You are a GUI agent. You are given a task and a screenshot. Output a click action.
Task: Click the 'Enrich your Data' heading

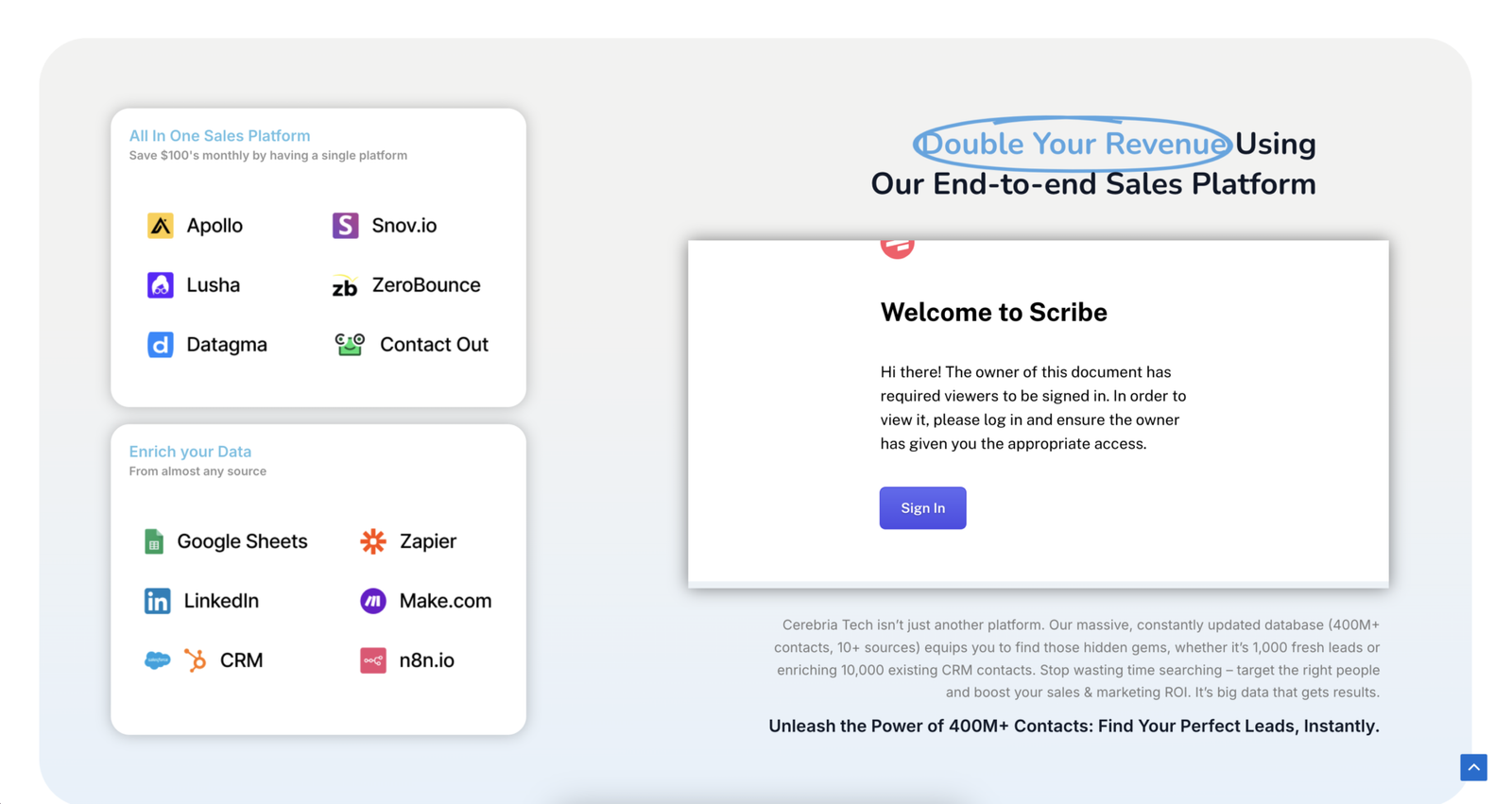tap(190, 452)
